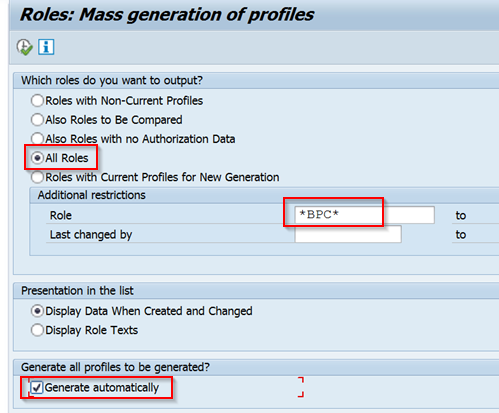
Task: Pick the All Roles radio button
Action: point(37,158)
